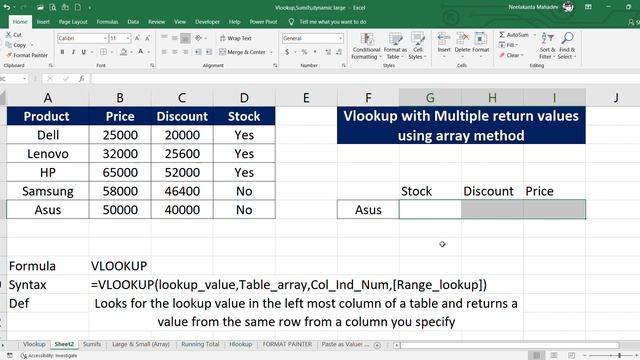Click the Copy icon

9,45
